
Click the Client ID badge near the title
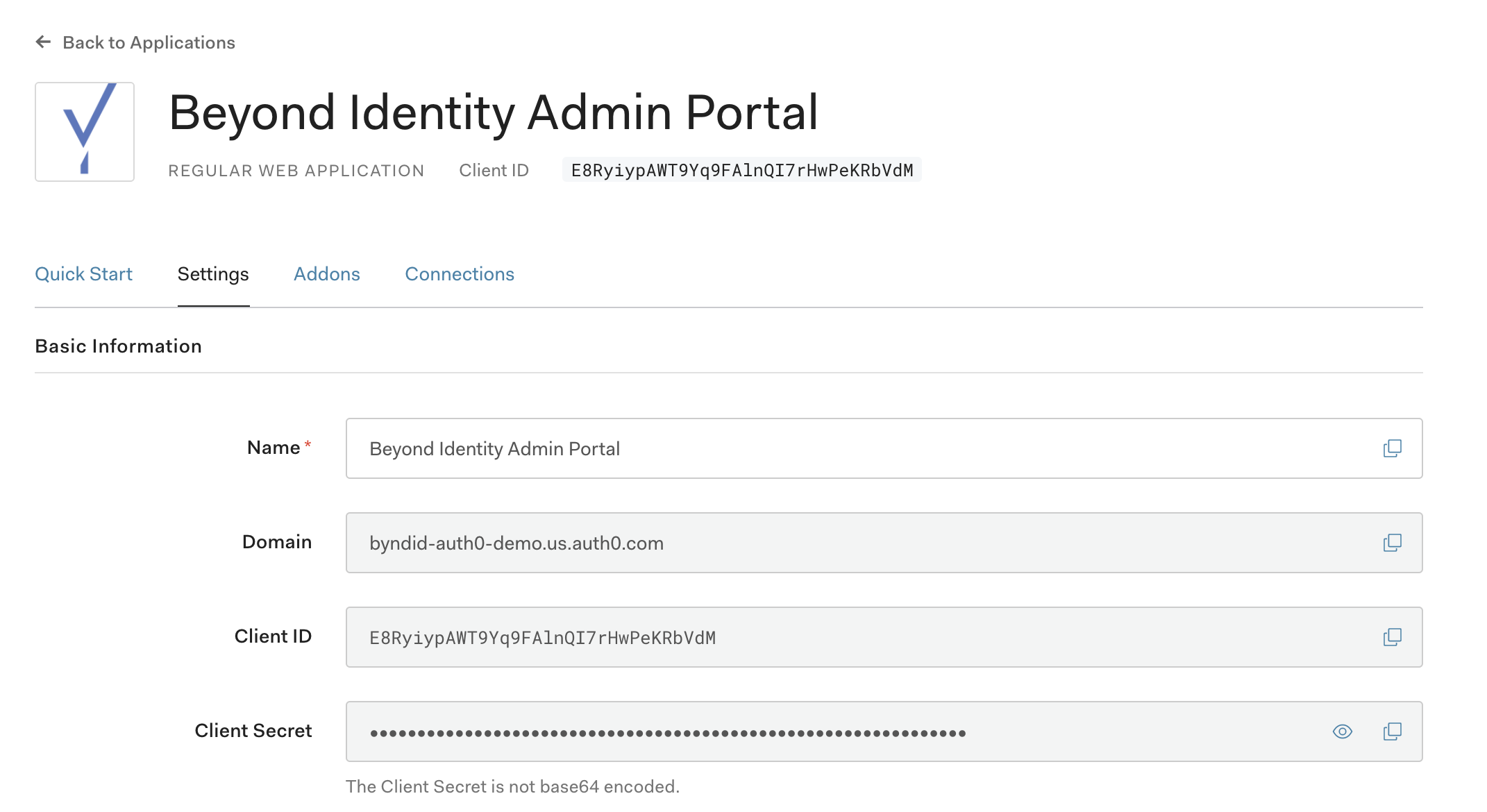coord(743,169)
